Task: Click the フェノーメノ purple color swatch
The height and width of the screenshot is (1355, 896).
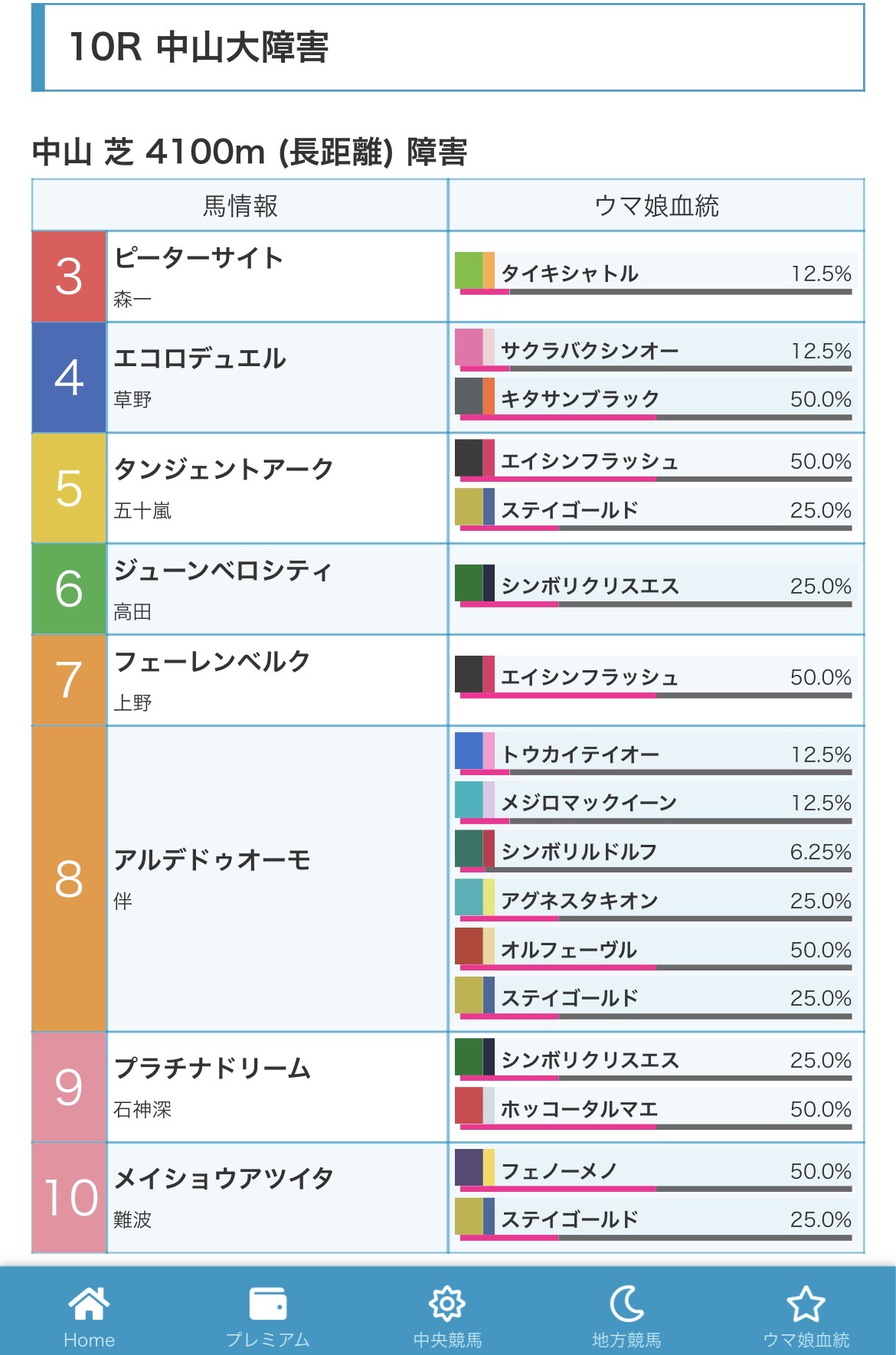Action: click(x=469, y=1168)
